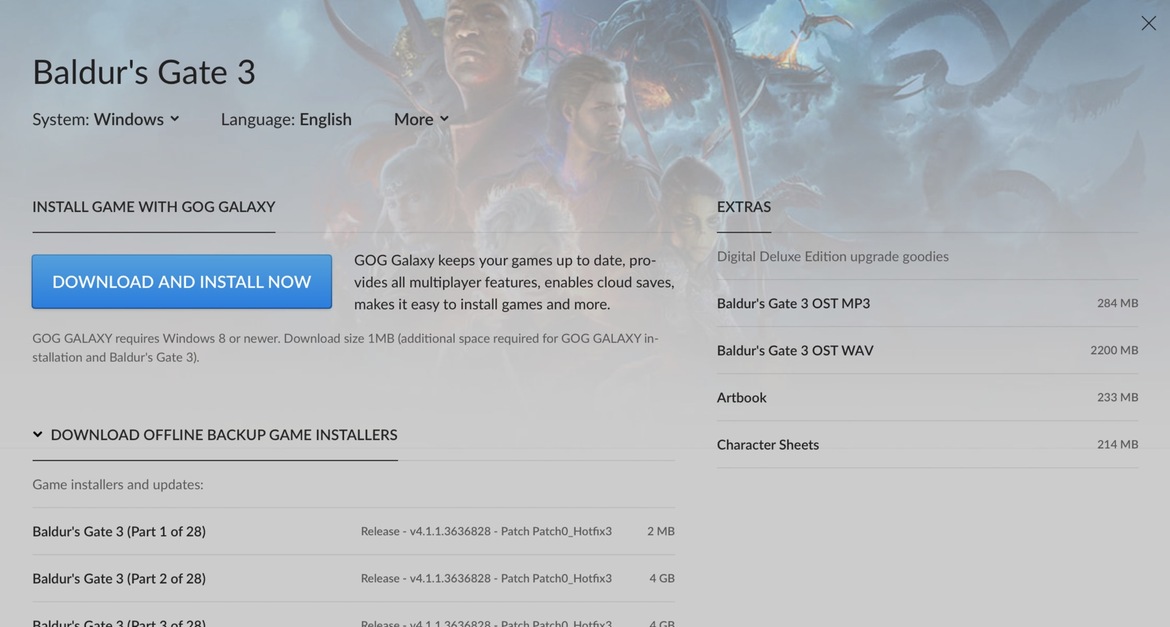Click the 2 MB size of Part 1

(660, 531)
